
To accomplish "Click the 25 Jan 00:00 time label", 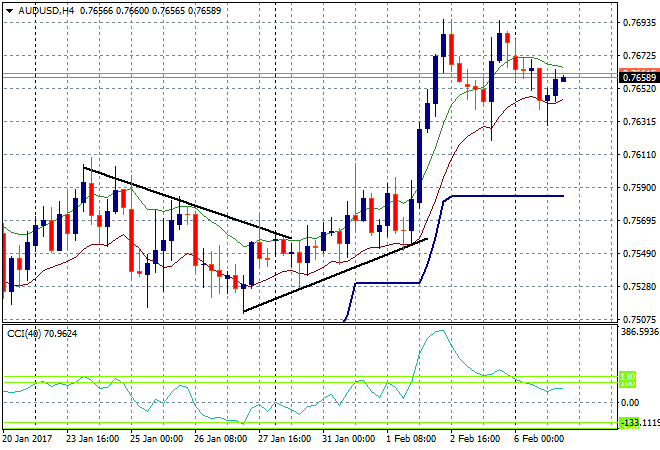I will [x=157, y=439].
